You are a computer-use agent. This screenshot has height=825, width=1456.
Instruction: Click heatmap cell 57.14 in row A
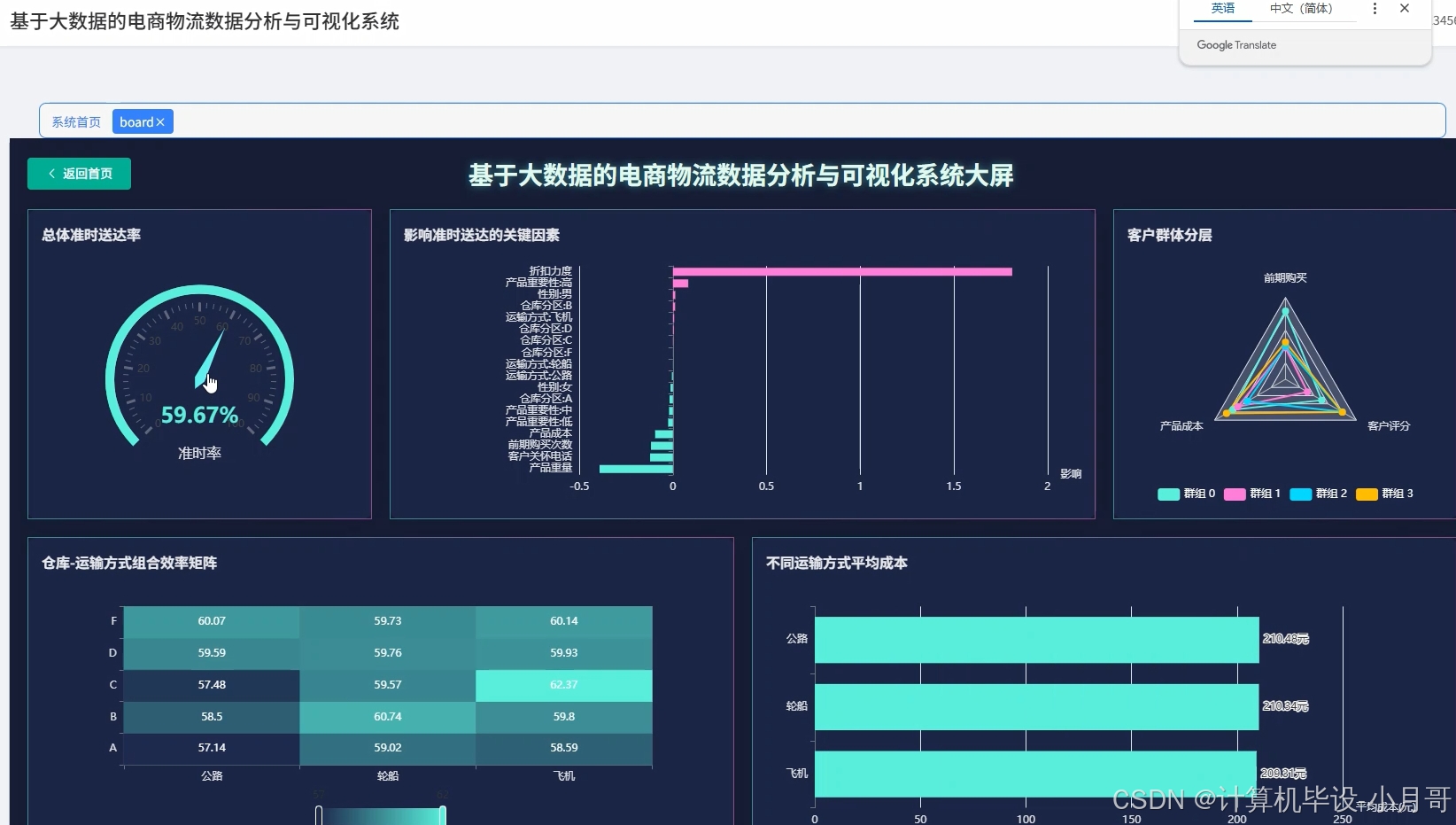[x=212, y=748]
